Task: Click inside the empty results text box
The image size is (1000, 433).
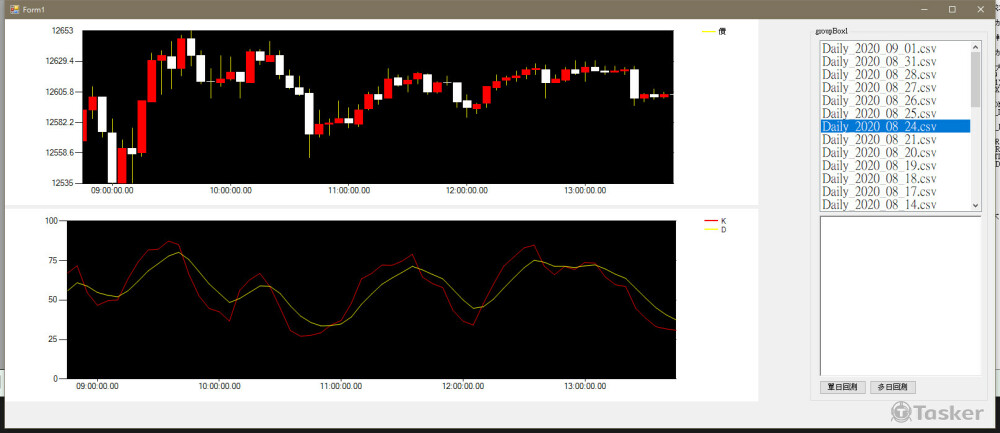Action: coord(900,295)
